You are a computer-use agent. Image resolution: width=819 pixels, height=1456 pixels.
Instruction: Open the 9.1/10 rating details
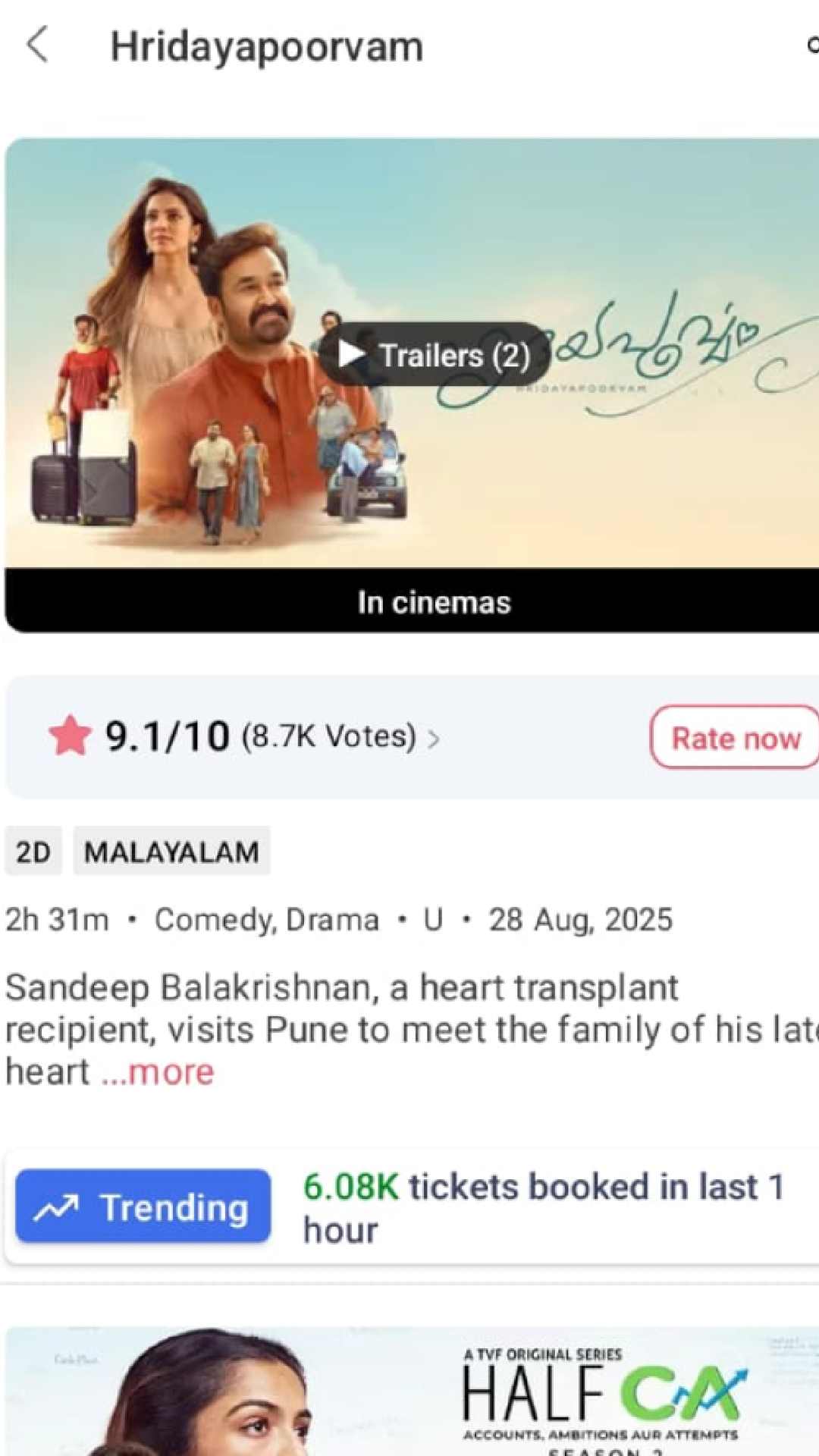click(x=168, y=736)
